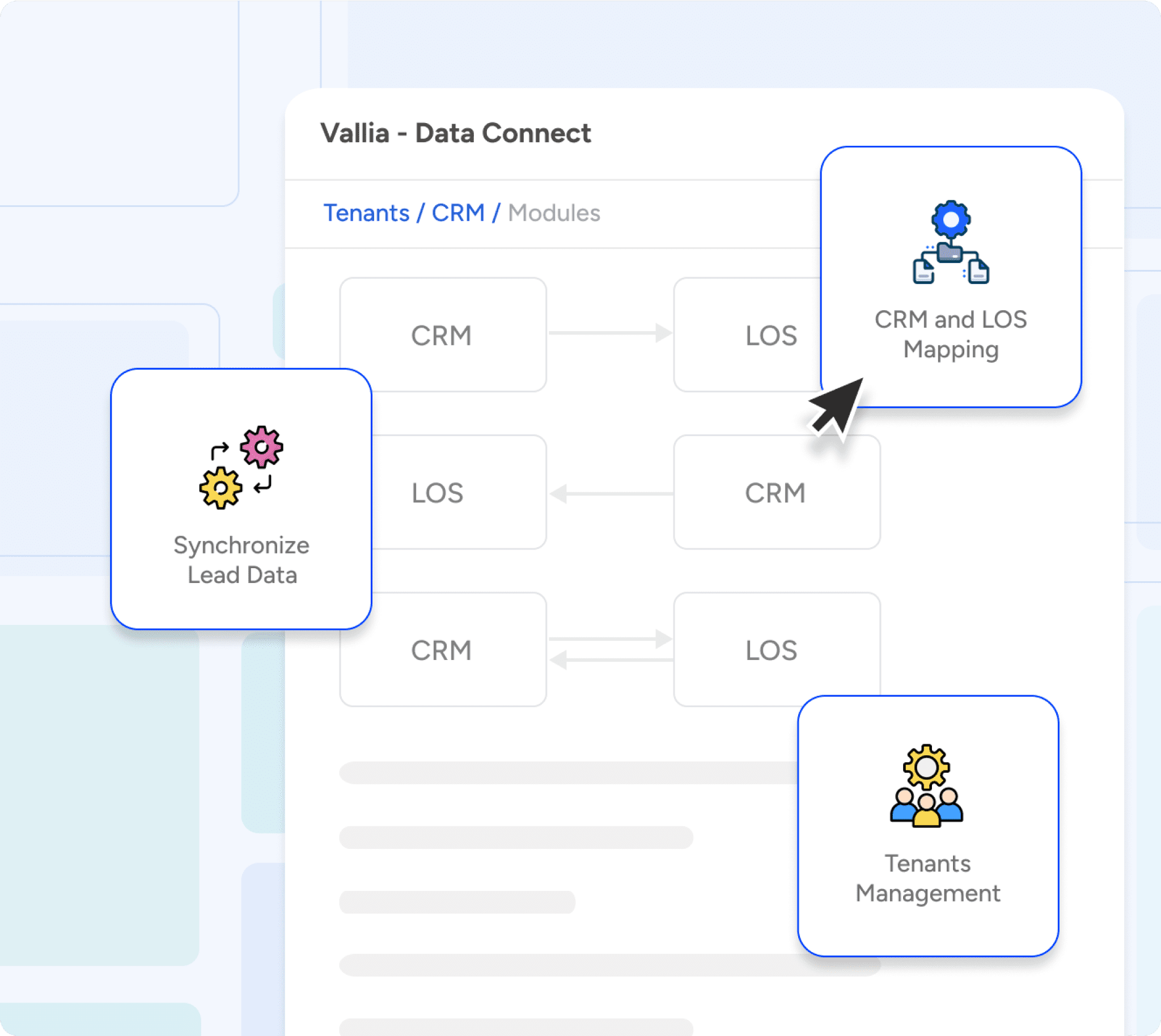Click the CRM box in the second row

click(776, 493)
